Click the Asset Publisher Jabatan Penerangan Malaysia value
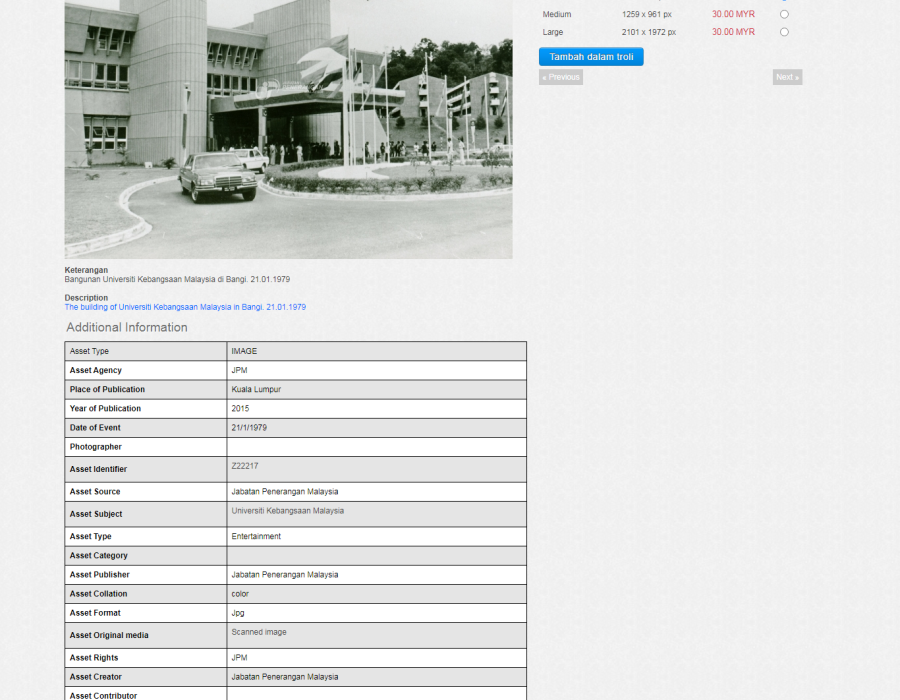Screen dimensions: 900x700 [285, 574]
